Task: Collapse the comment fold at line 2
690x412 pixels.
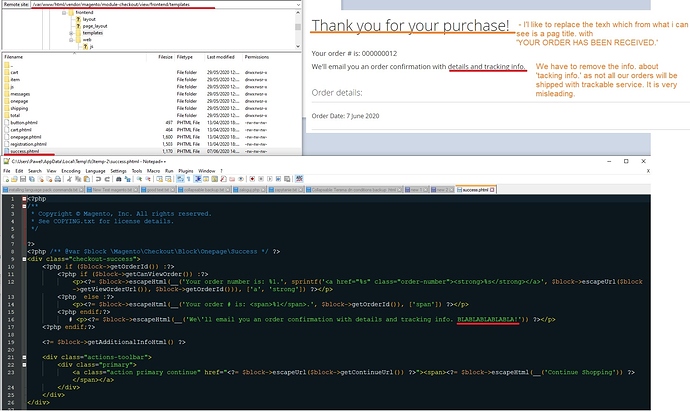Action: click(24, 206)
